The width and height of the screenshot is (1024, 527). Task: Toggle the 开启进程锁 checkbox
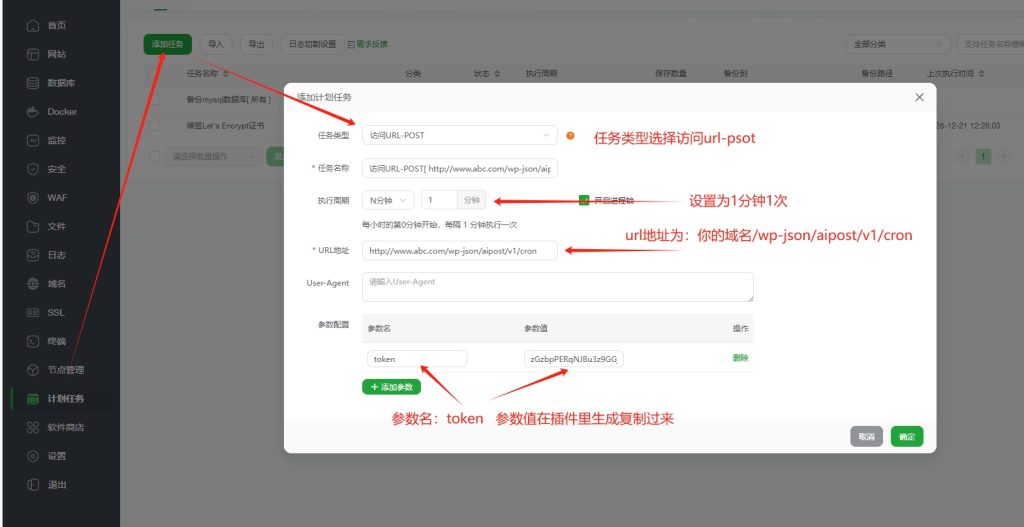click(x=584, y=200)
